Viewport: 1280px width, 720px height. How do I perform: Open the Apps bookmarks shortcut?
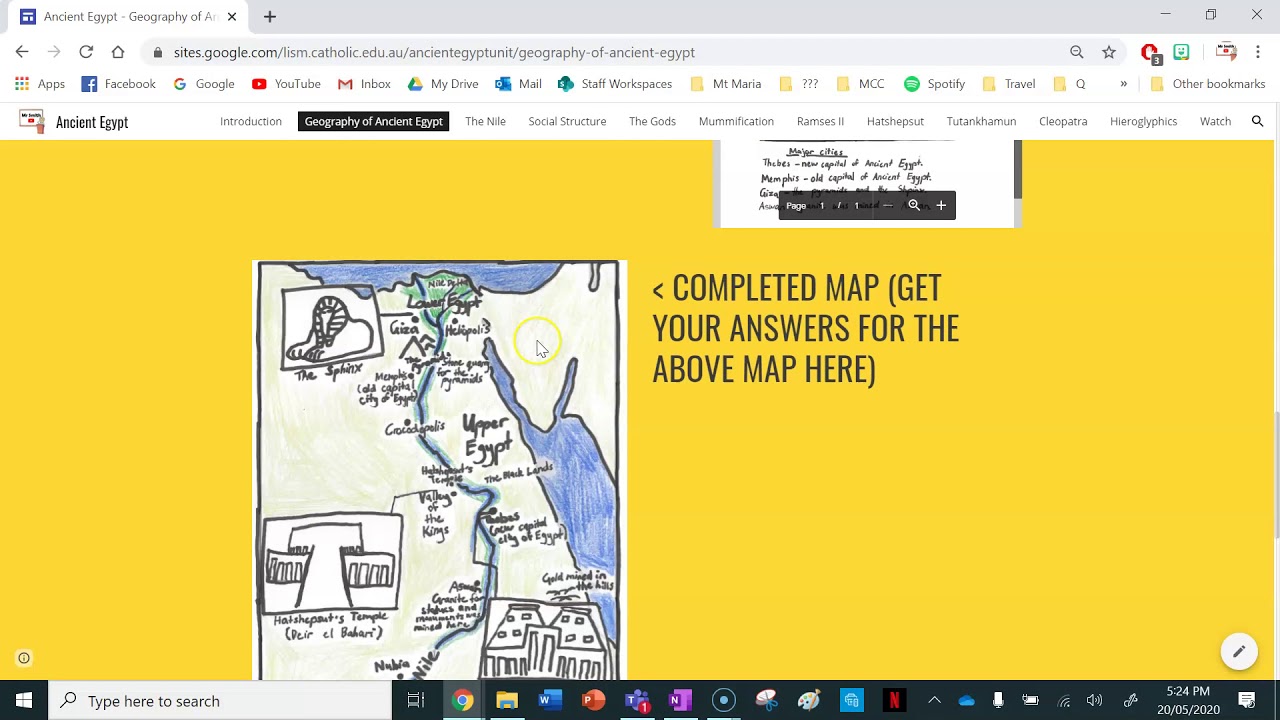pyautogui.click(x=40, y=84)
